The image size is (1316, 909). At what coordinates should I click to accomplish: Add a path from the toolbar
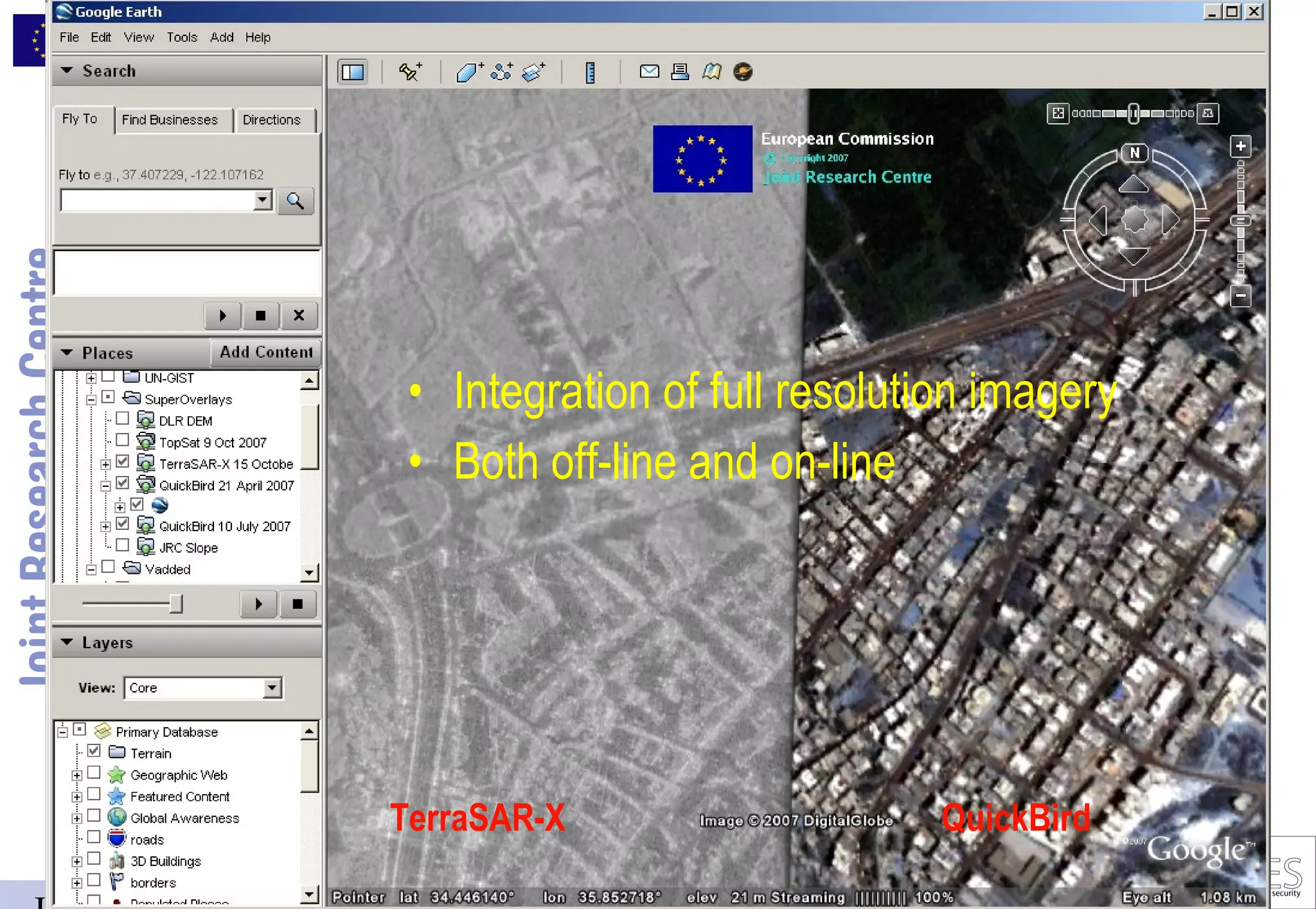[501, 72]
